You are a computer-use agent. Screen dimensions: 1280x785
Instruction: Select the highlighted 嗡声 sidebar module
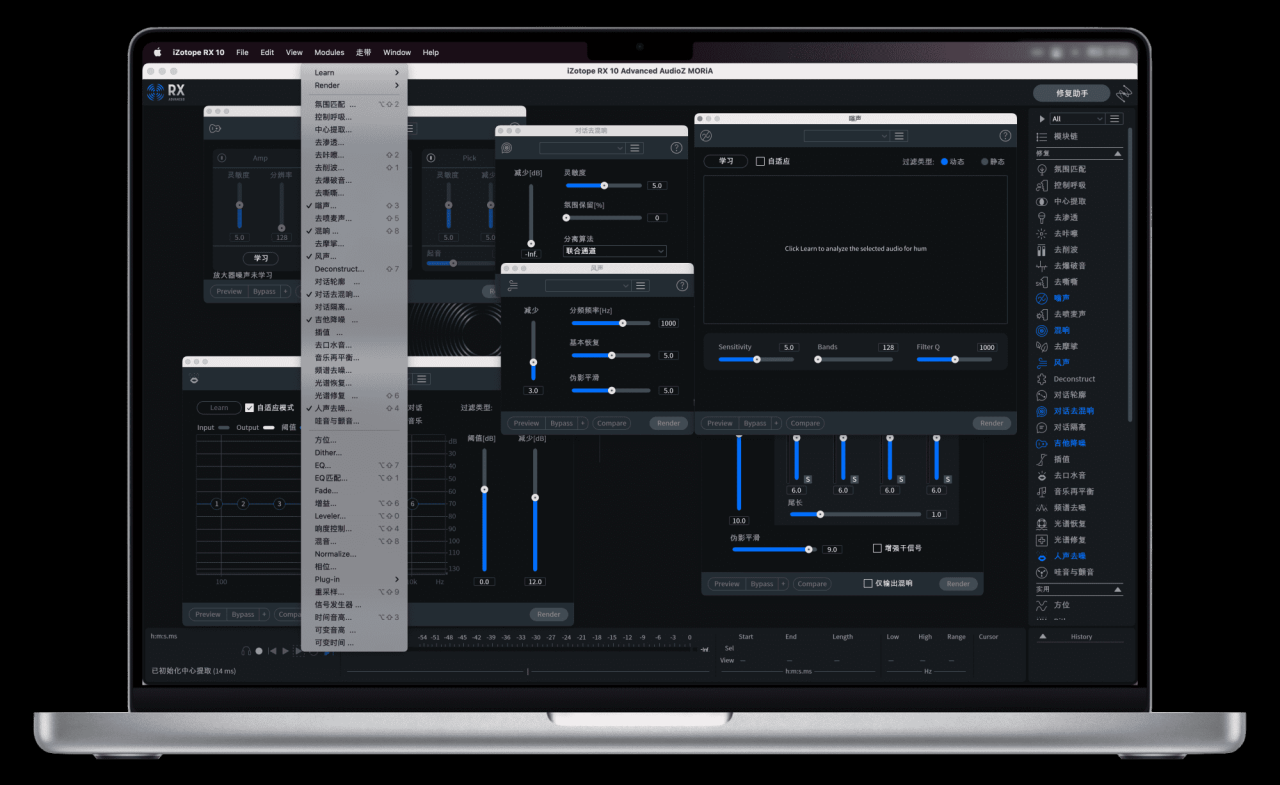click(x=1061, y=298)
